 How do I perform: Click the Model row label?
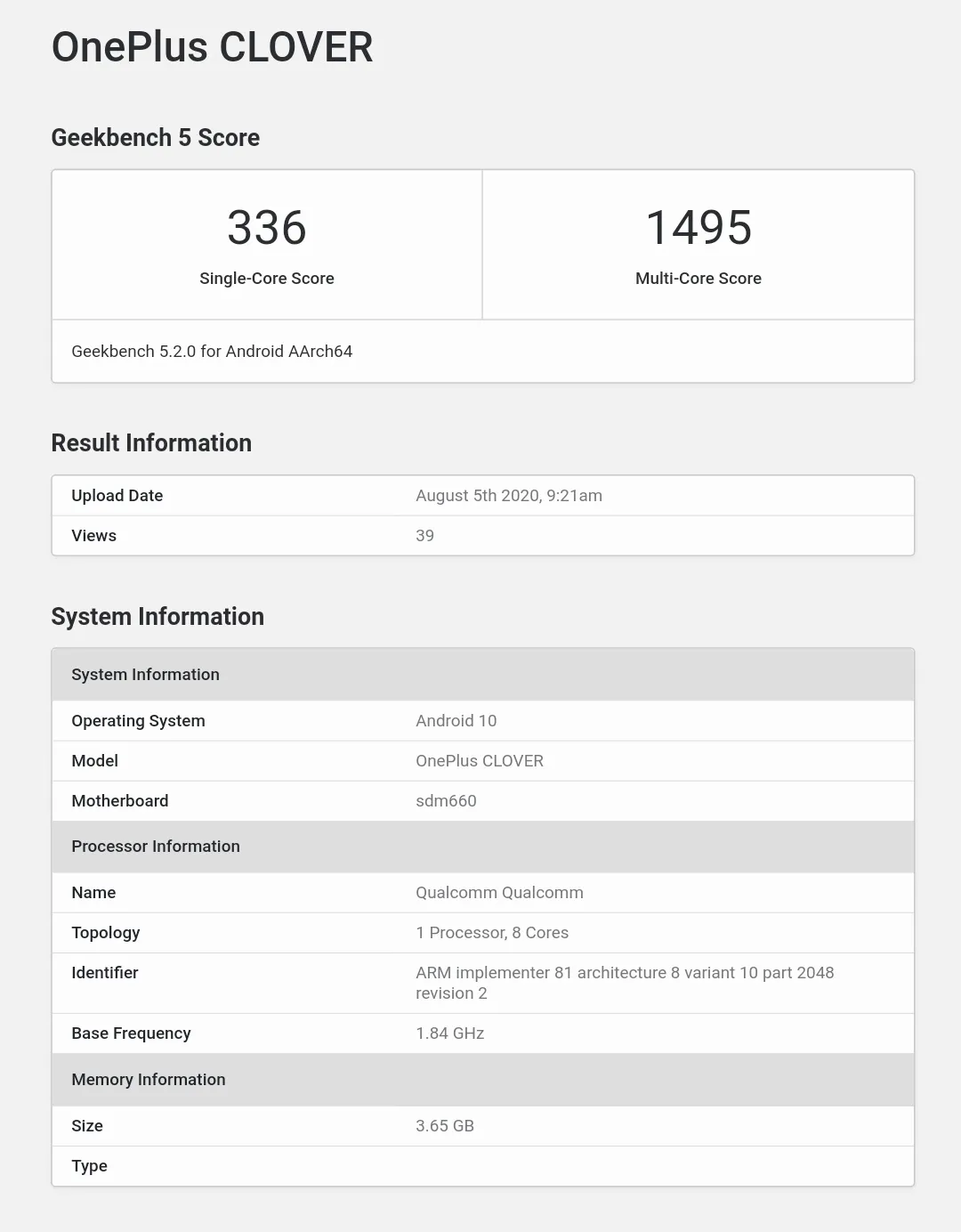95,761
